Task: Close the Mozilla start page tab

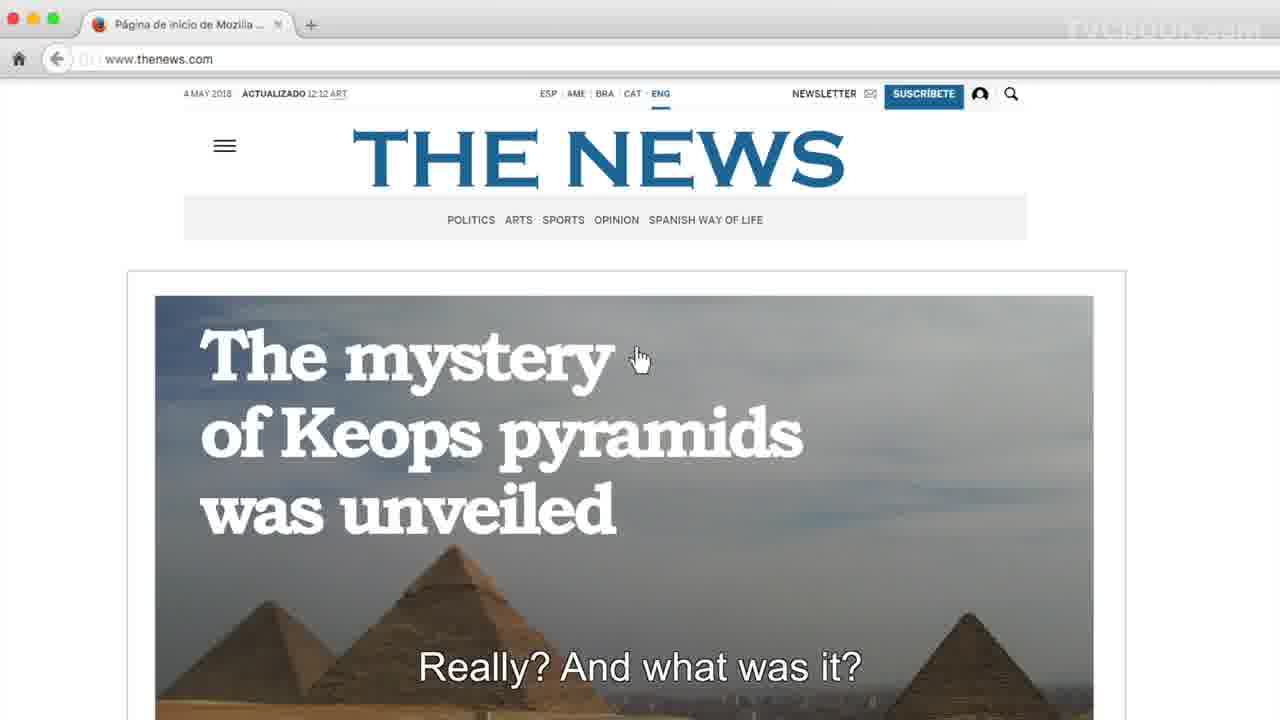Action: (278, 25)
